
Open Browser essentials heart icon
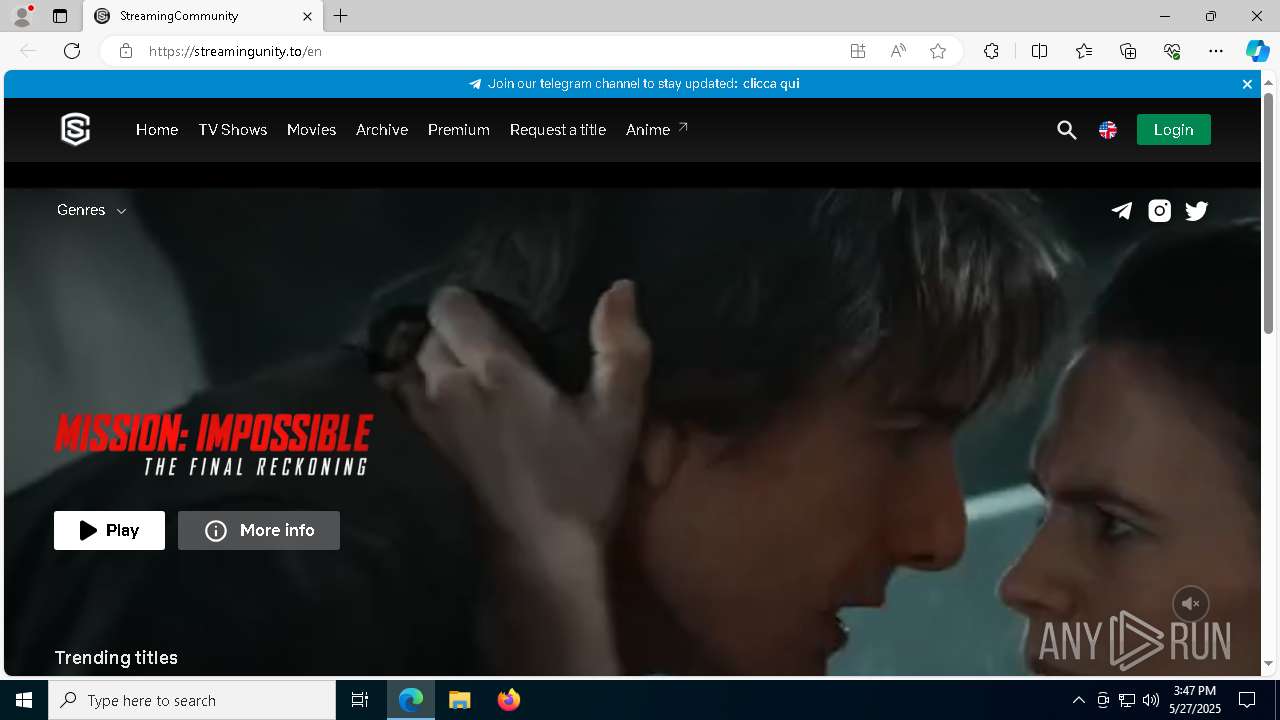pyautogui.click(x=1172, y=51)
